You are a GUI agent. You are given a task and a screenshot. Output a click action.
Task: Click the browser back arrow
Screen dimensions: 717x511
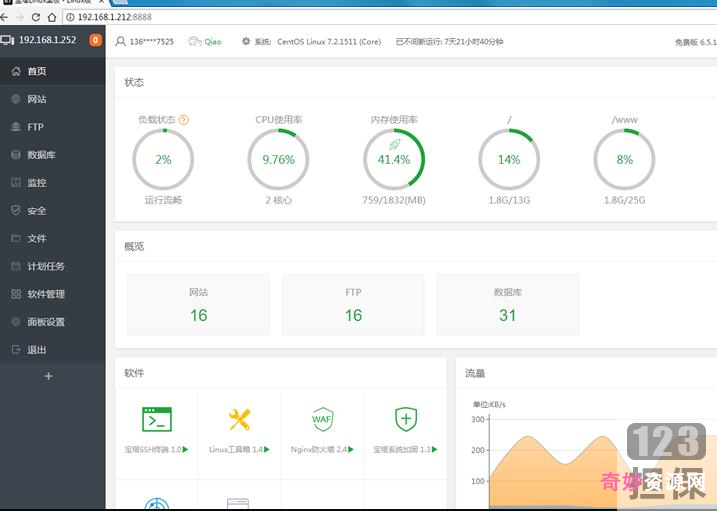coord(4,17)
